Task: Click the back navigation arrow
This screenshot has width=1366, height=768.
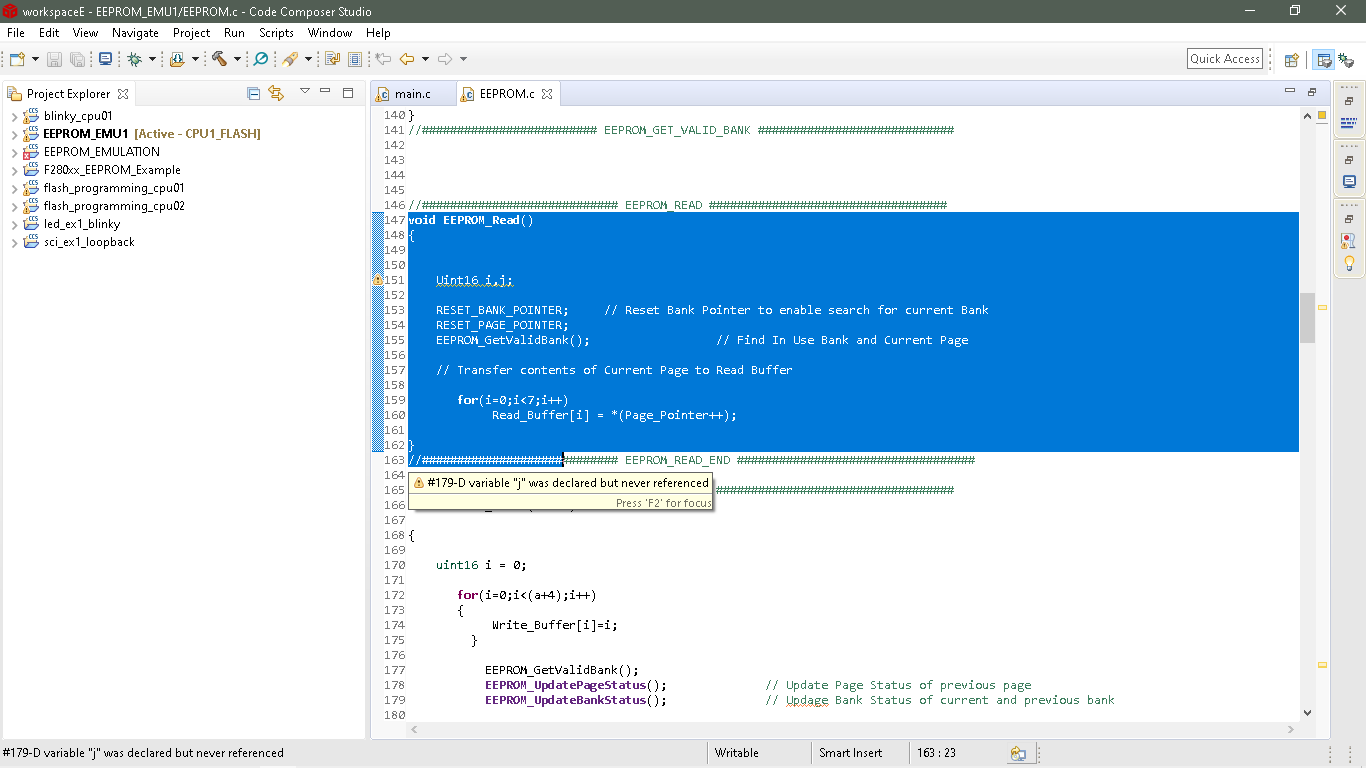Action: (x=408, y=58)
